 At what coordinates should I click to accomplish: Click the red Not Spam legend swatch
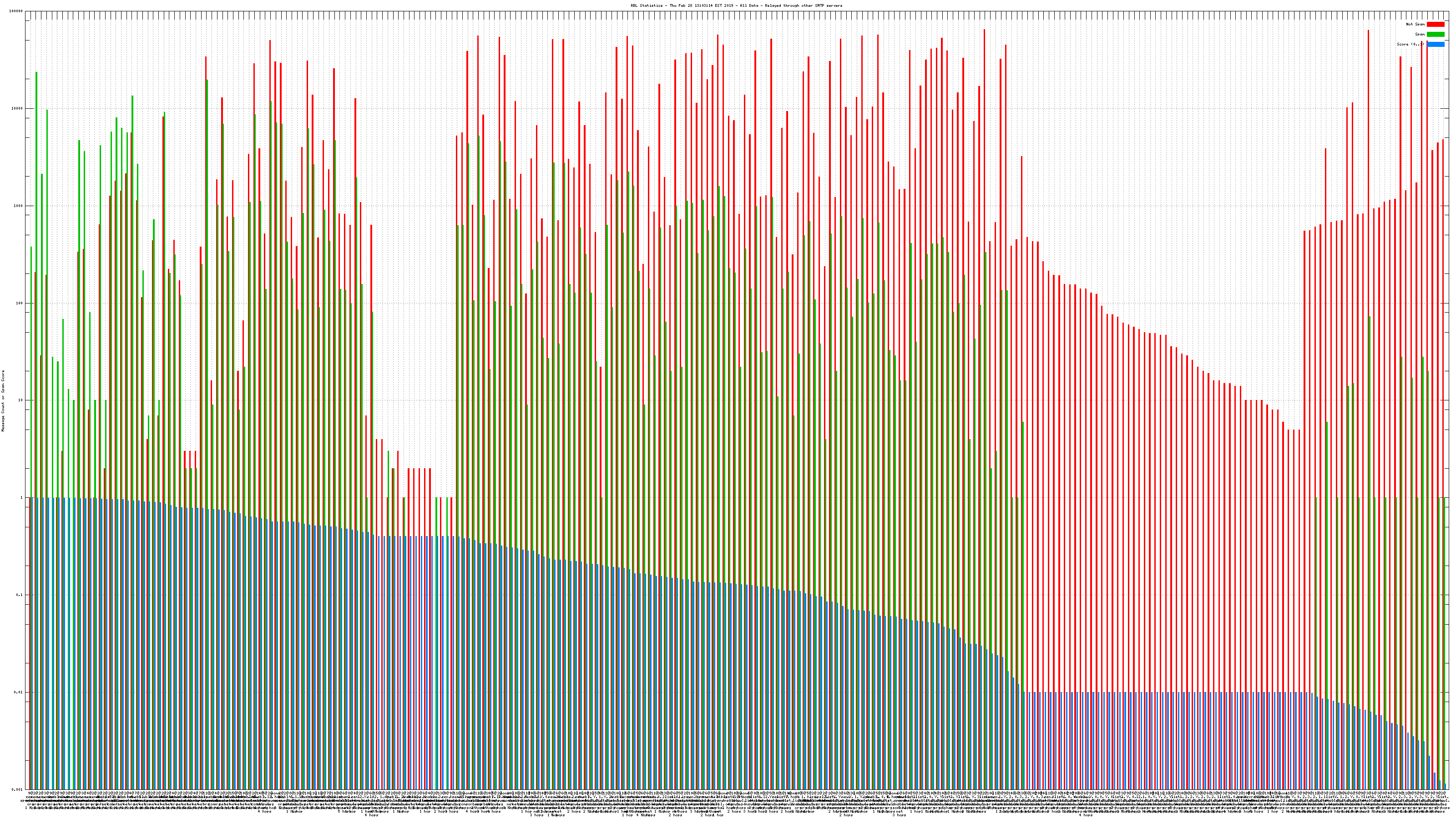[x=1435, y=24]
